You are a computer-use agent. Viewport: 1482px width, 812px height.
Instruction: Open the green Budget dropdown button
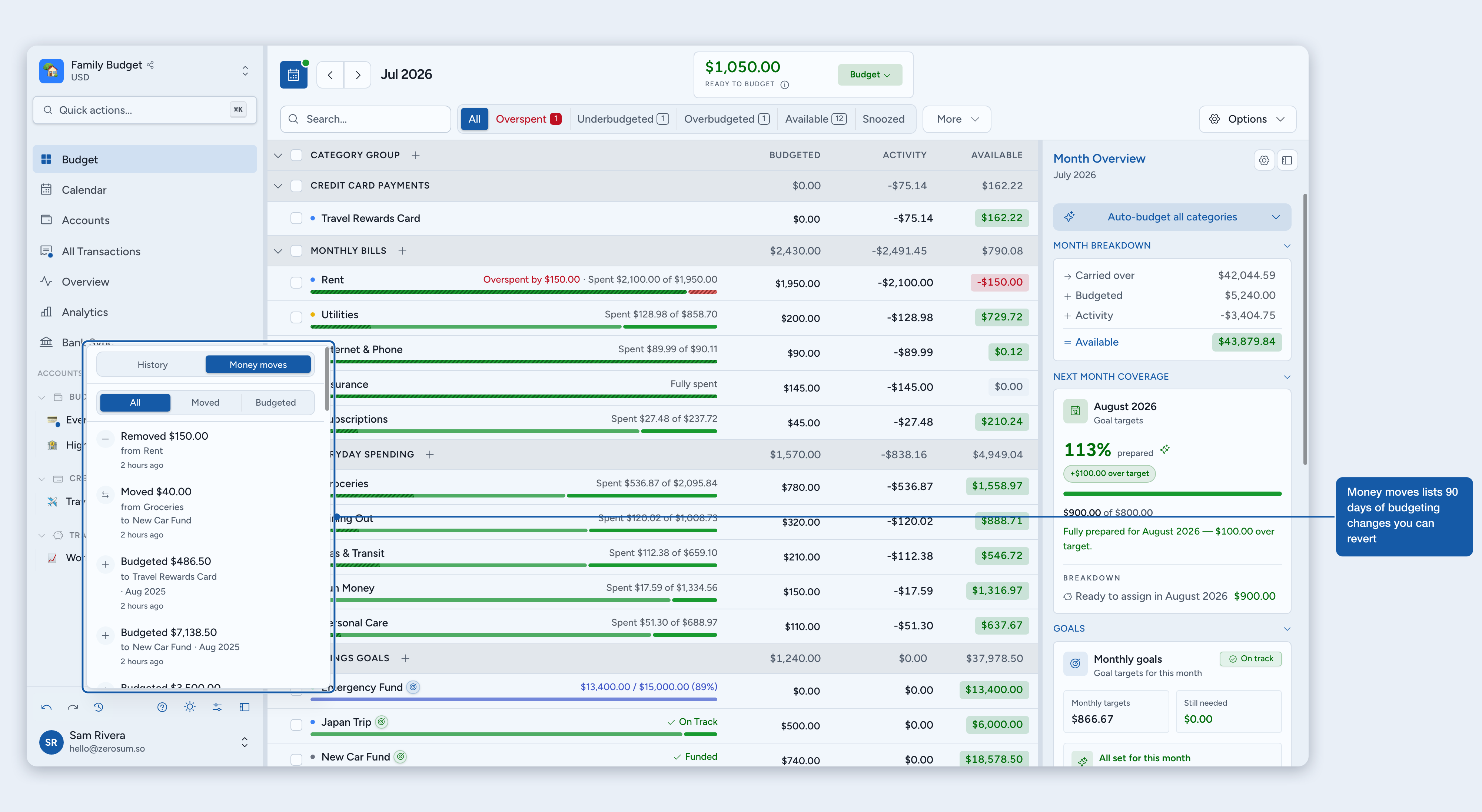(870, 75)
